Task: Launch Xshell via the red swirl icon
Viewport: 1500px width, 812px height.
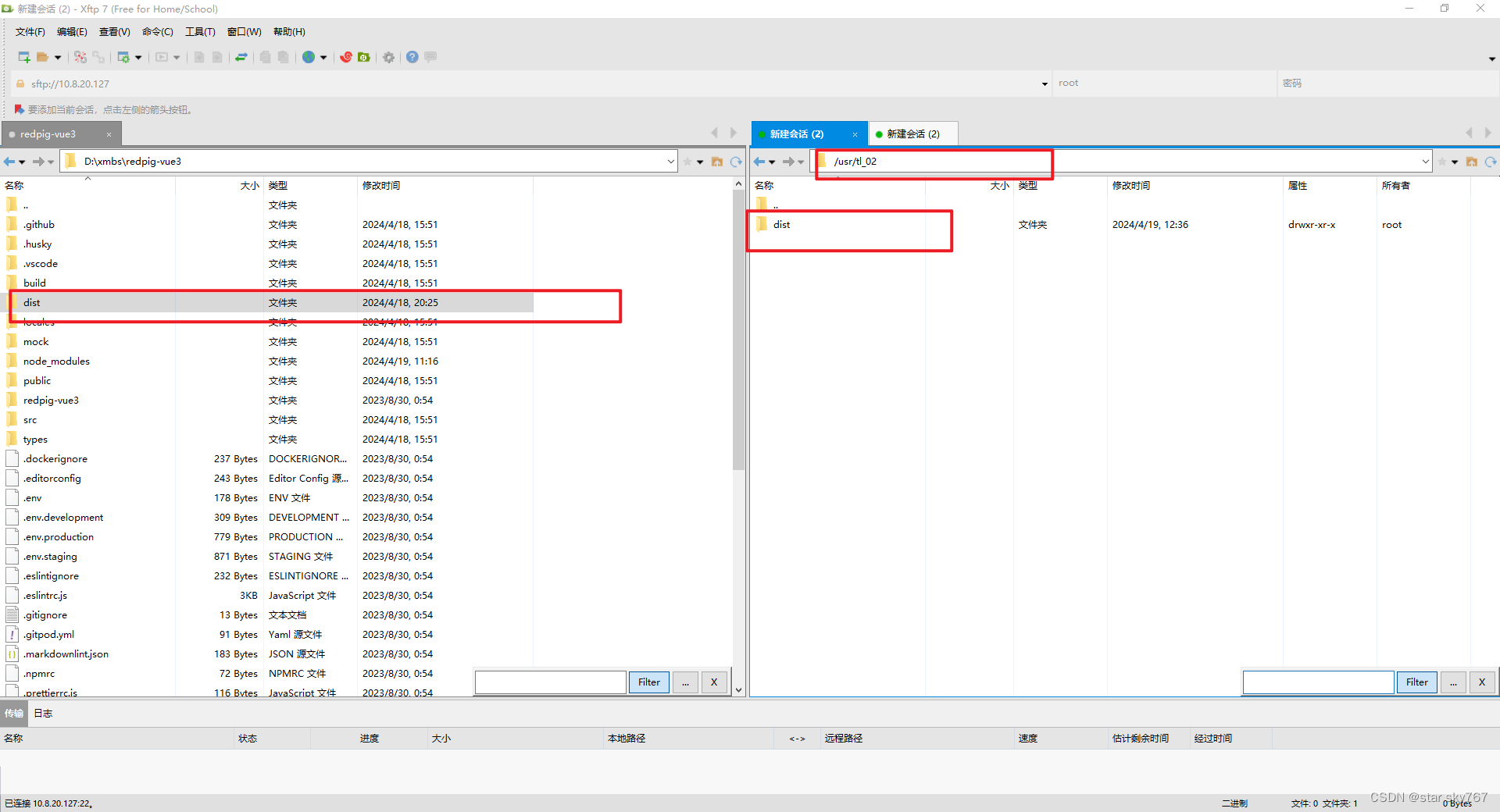Action: click(346, 57)
